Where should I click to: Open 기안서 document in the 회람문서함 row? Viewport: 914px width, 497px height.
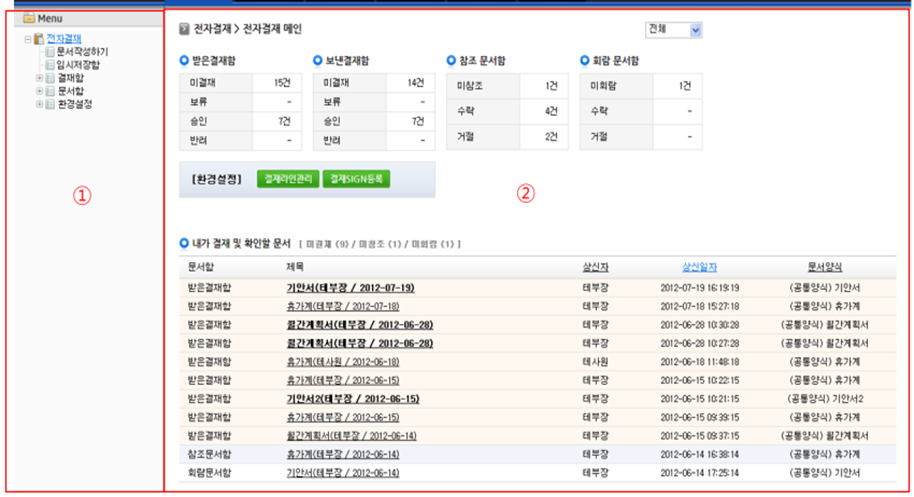click(x=343, y=473)
